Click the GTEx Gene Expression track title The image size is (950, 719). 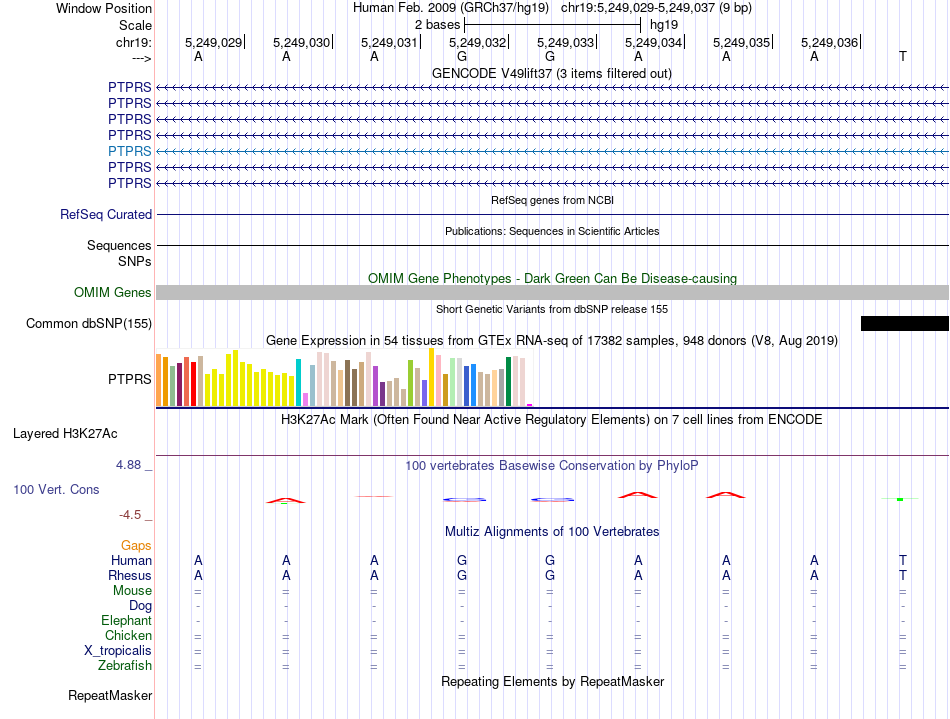tap(552, 340)
